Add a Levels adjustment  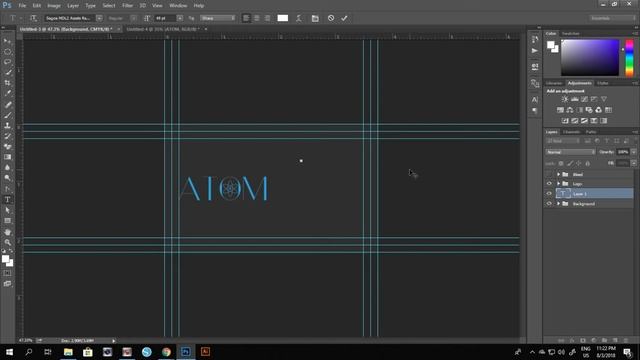[575, 99]
